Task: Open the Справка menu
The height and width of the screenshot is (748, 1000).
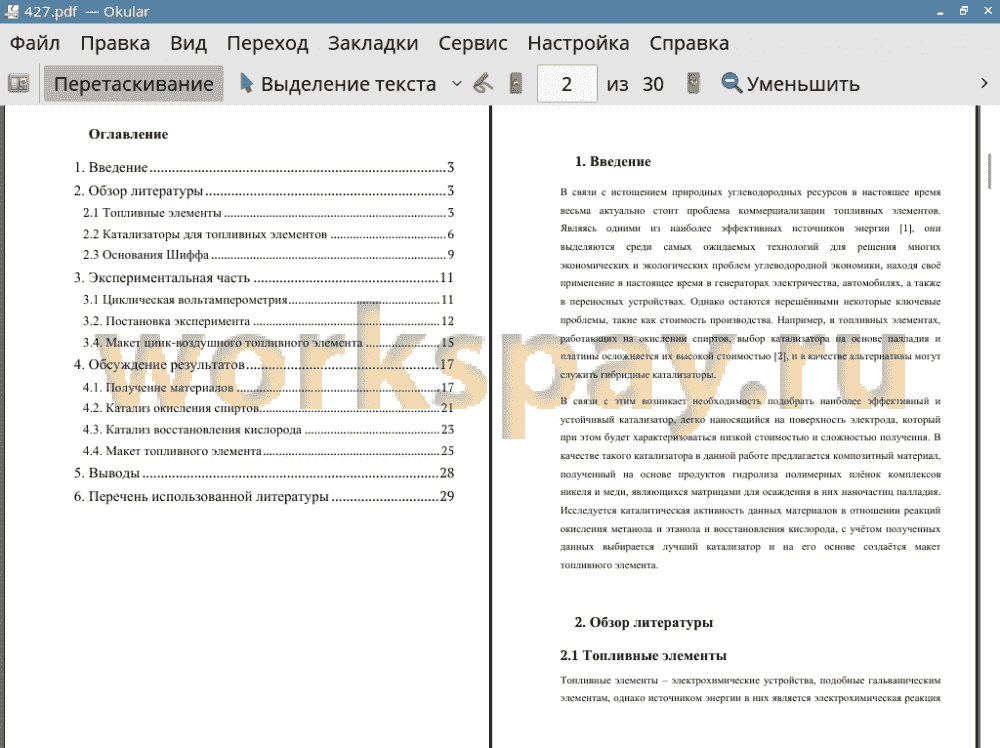Action: coord(689,43)
